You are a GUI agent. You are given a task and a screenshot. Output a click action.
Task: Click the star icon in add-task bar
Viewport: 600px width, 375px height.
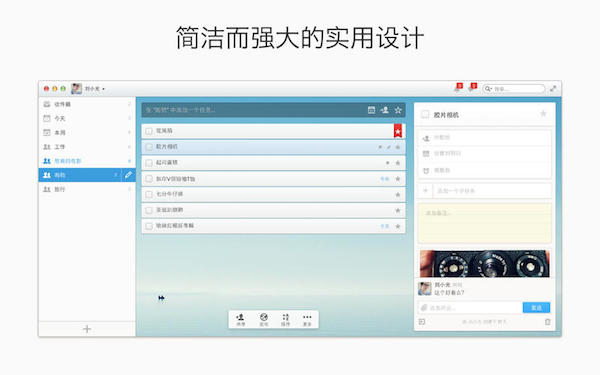click(398, 110)
